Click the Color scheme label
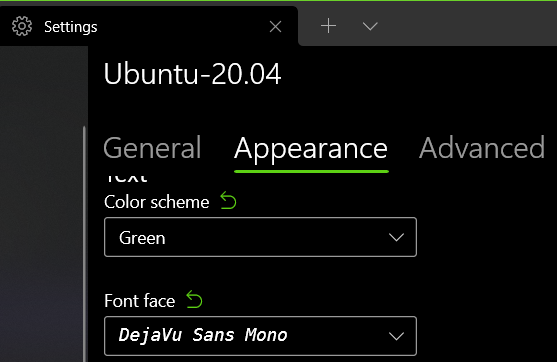The height and width of the screenshot is (362, 557). click(x=157, y=202)
